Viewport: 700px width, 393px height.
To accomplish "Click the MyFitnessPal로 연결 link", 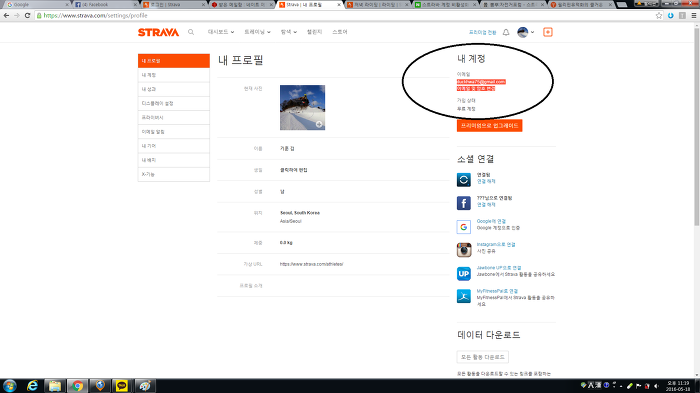I will tap(497, 291).
